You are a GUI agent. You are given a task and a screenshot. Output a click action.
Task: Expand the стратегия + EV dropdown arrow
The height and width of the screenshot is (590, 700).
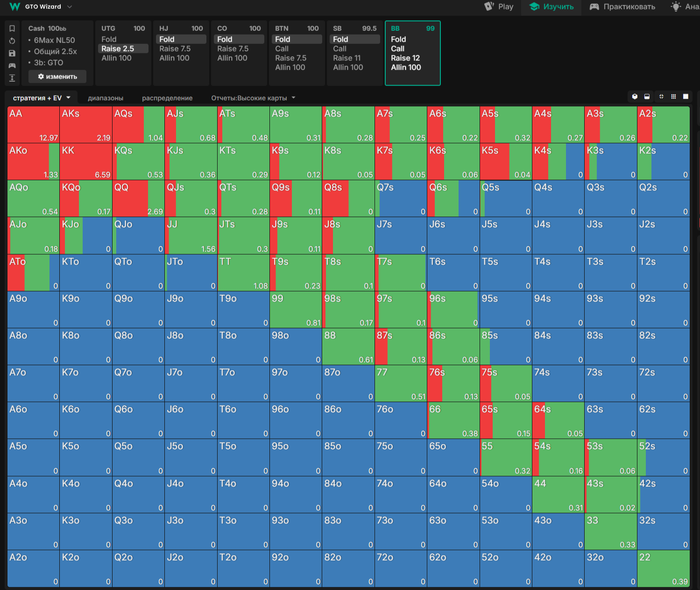pos(68,98)
